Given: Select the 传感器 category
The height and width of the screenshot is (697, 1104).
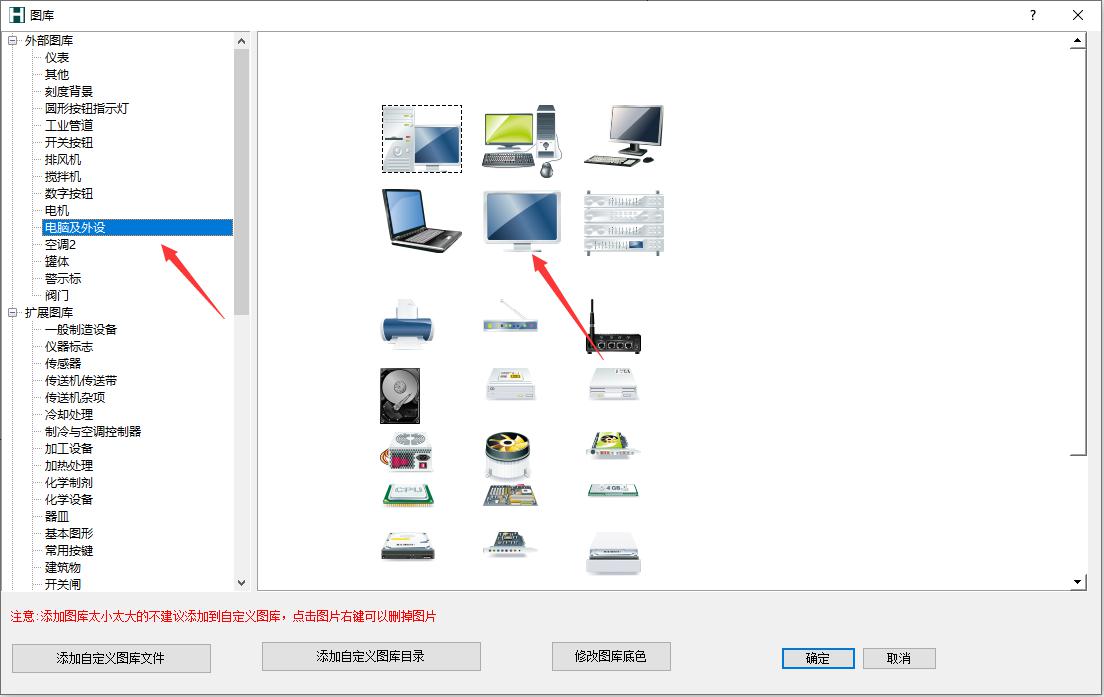Looking at the screenshot, I should pos(63,364).
